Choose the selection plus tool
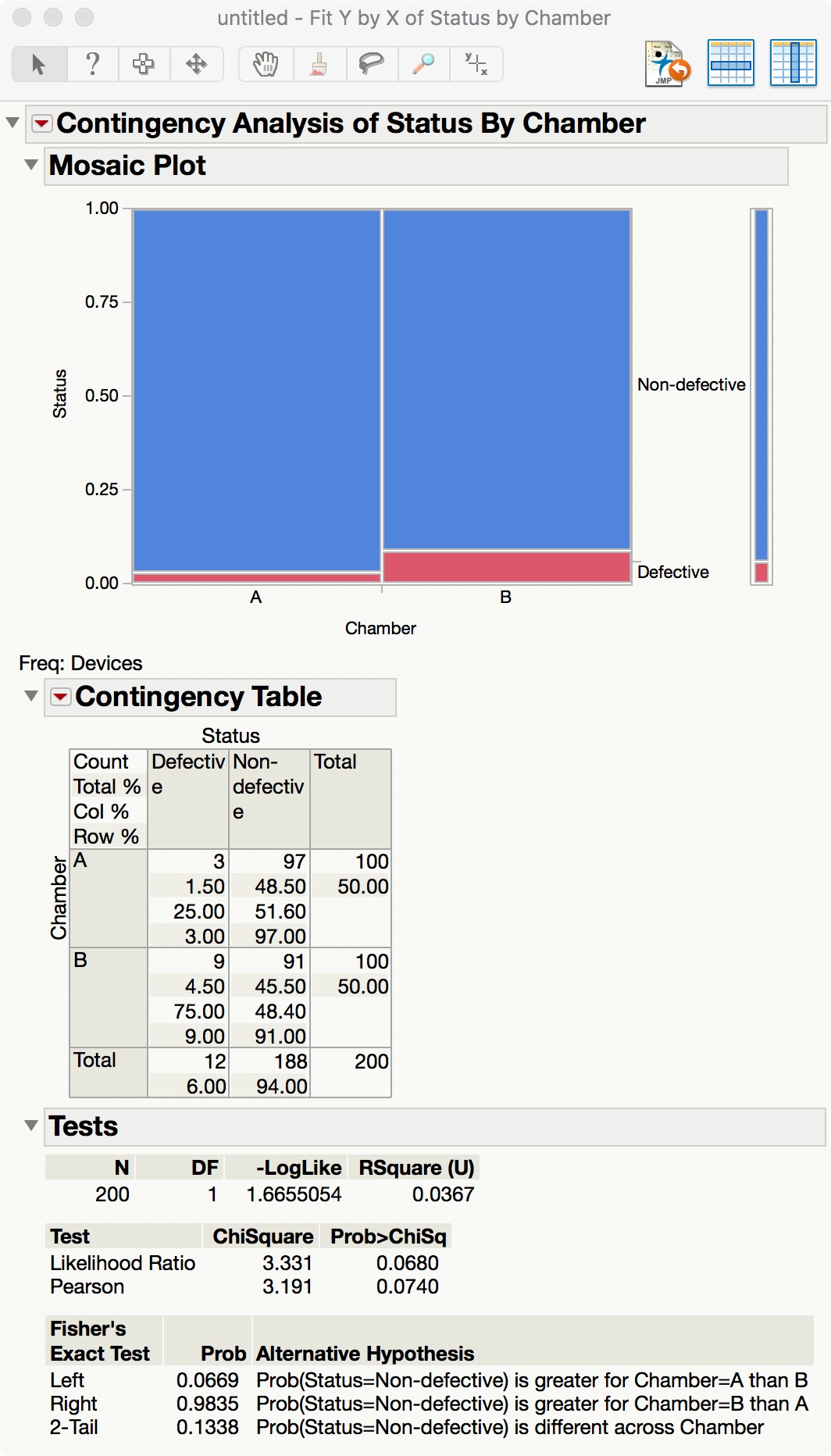Viewport: 831px width, 1456px height. pos(144,64)
